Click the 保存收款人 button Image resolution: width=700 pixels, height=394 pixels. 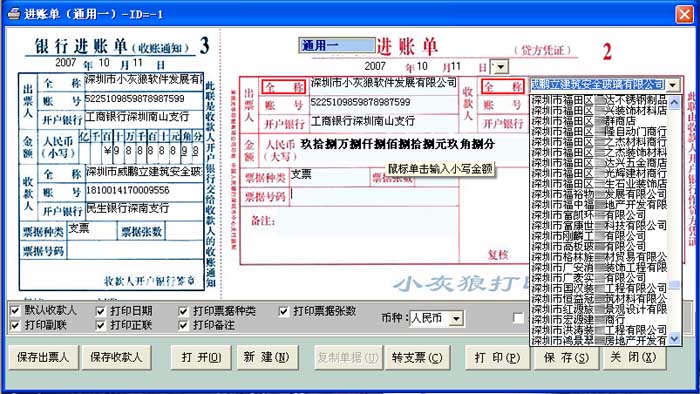[116, 357]
